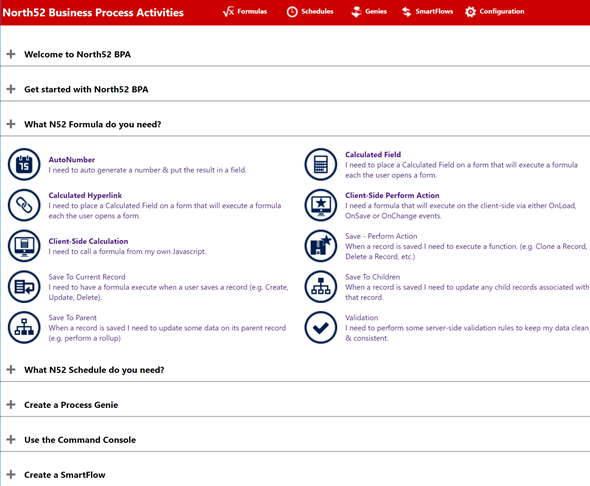Viewport: 590px width, 486px height.
Task: Click the Calculated Field calculator icon
Action: point(321,164)
